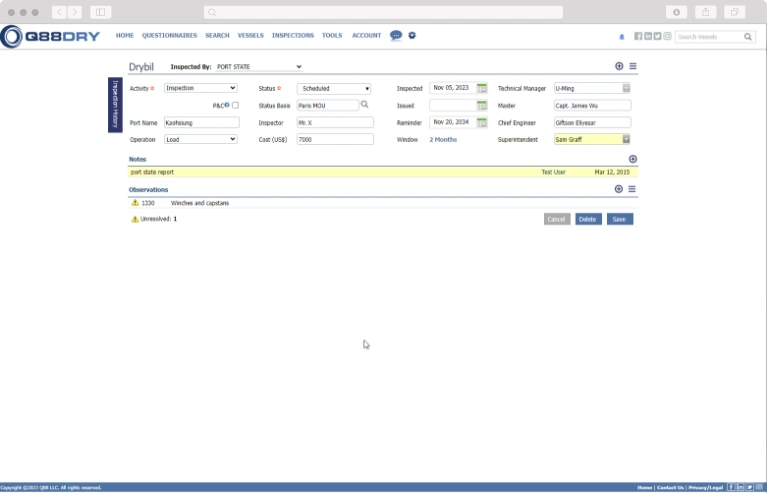Image resolution: width=767 pixels, height=493 pixels.
Task: Click the Status Basis input field
Action: tap(328, 105)
